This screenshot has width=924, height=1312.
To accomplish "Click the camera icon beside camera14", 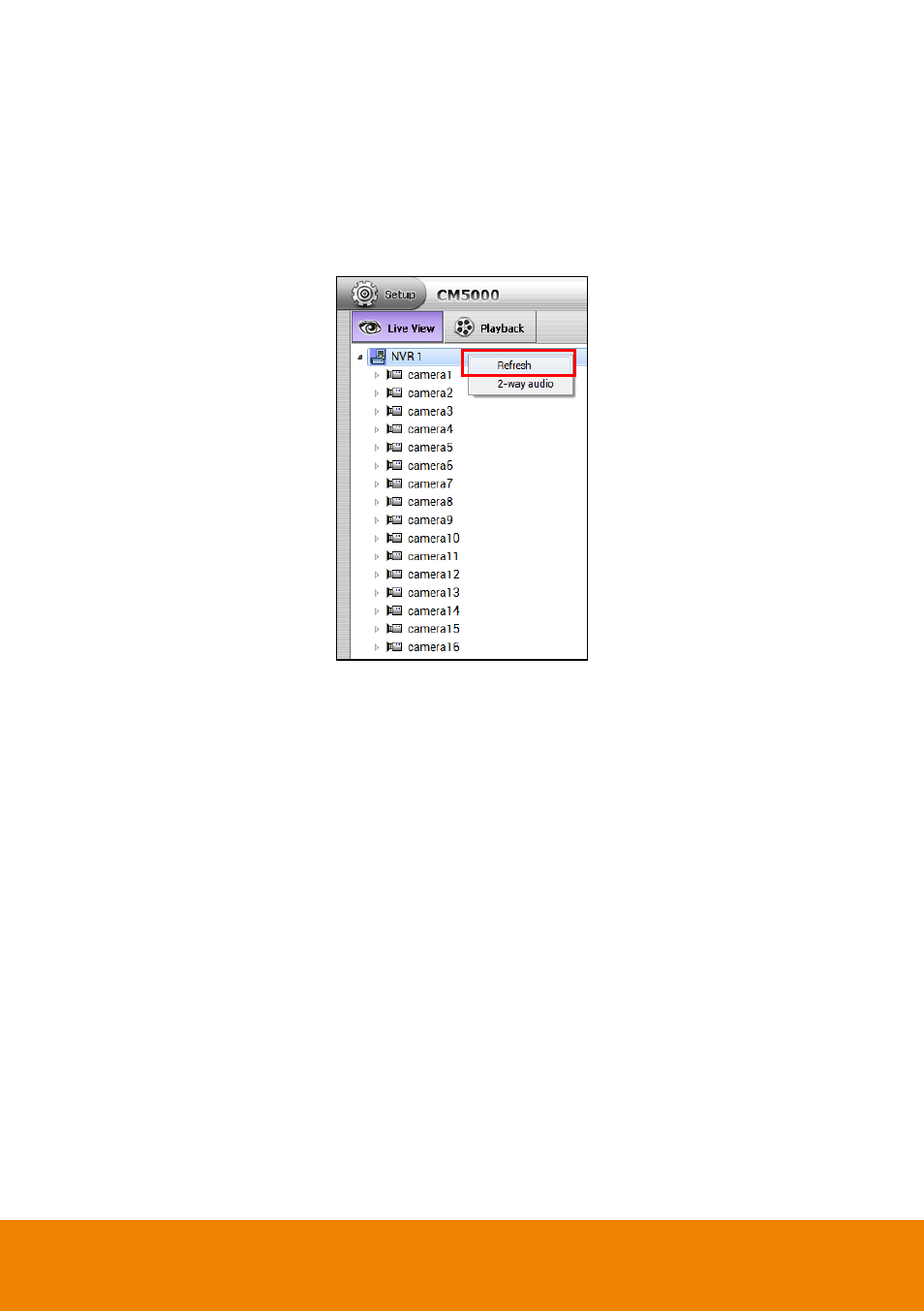I will 394,610.
